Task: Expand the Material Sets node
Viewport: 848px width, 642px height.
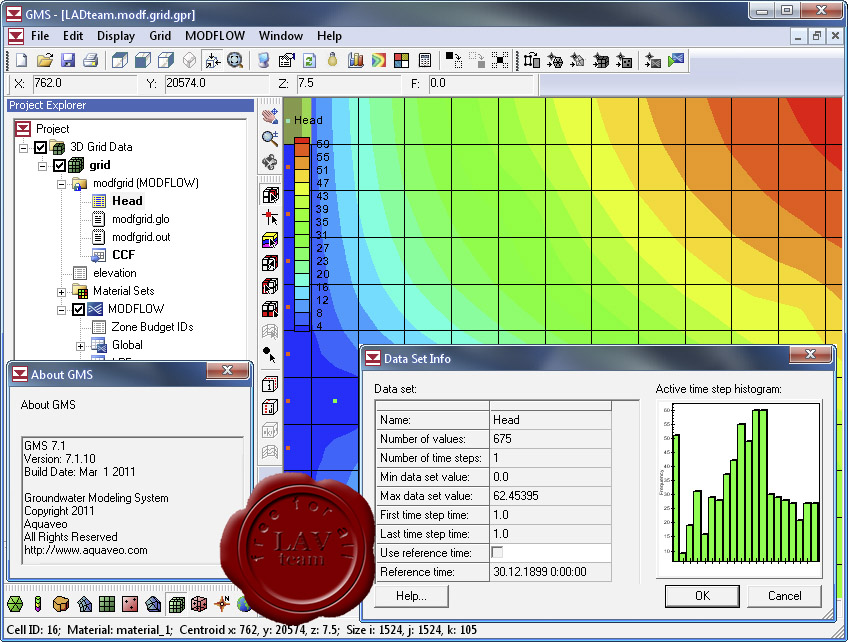Action: pos(62,292)
